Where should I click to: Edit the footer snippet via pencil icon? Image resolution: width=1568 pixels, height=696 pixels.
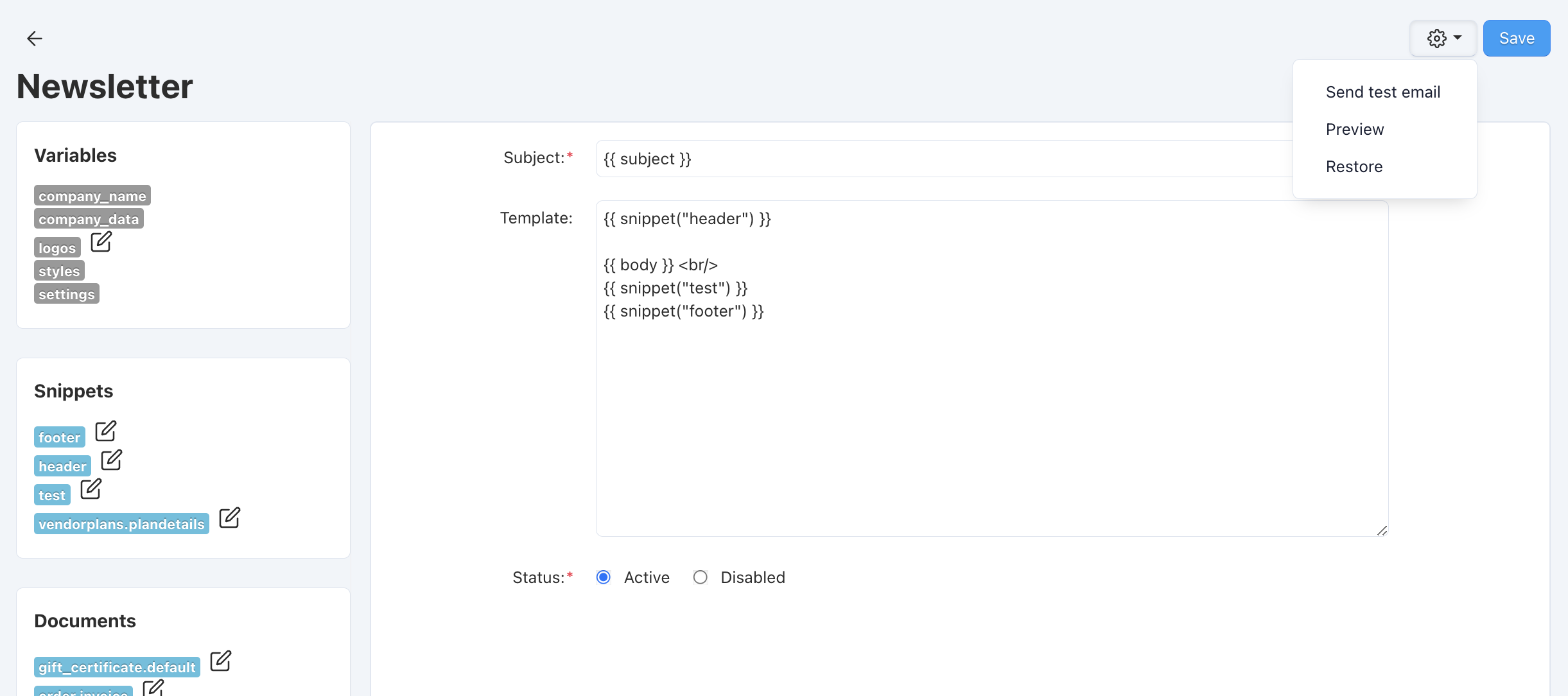click(x=106, y=431)
